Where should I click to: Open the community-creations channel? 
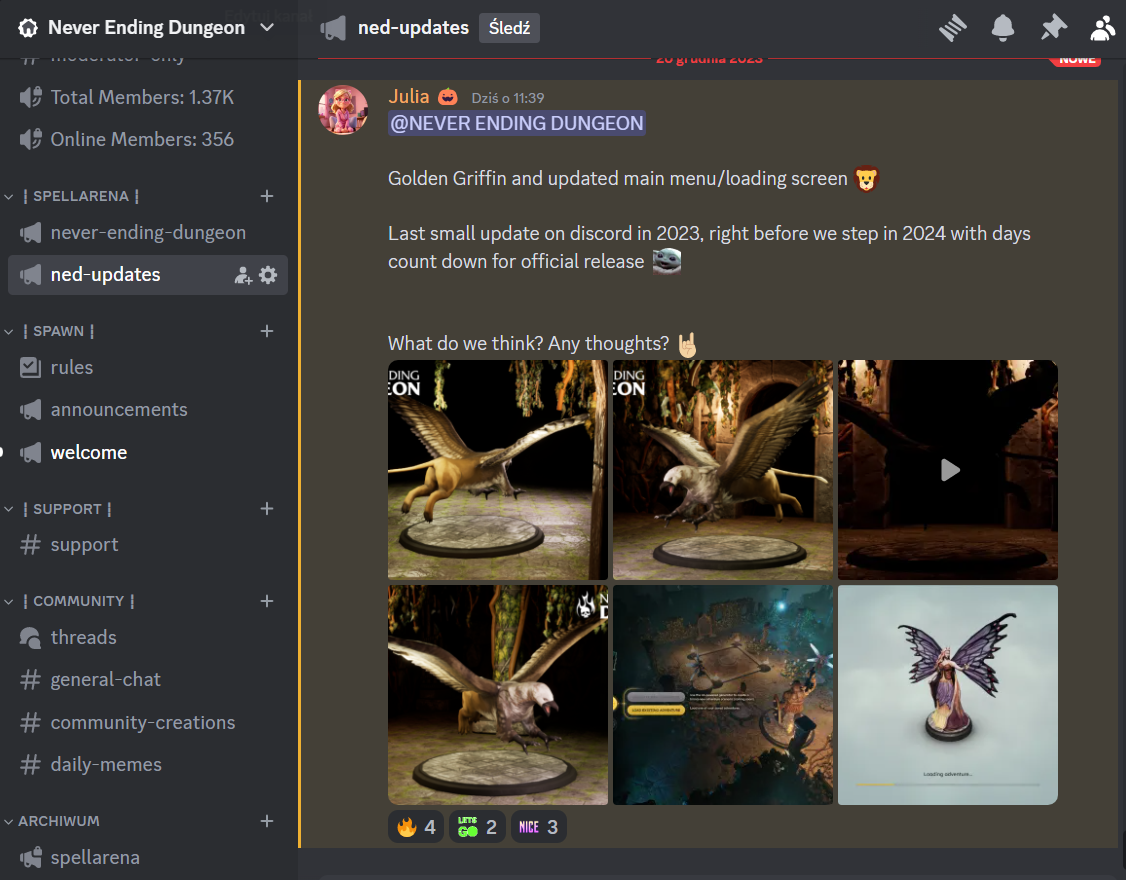(x=148, y=723)
